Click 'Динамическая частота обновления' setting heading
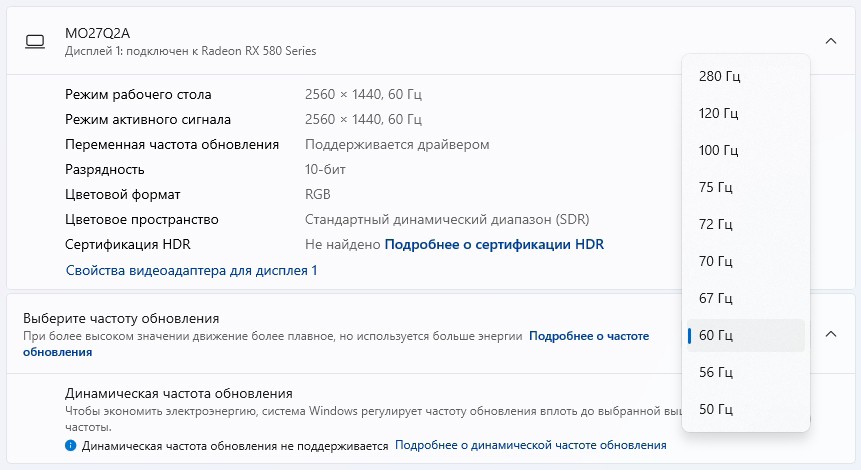861x470 pixels. pos(179,393)
